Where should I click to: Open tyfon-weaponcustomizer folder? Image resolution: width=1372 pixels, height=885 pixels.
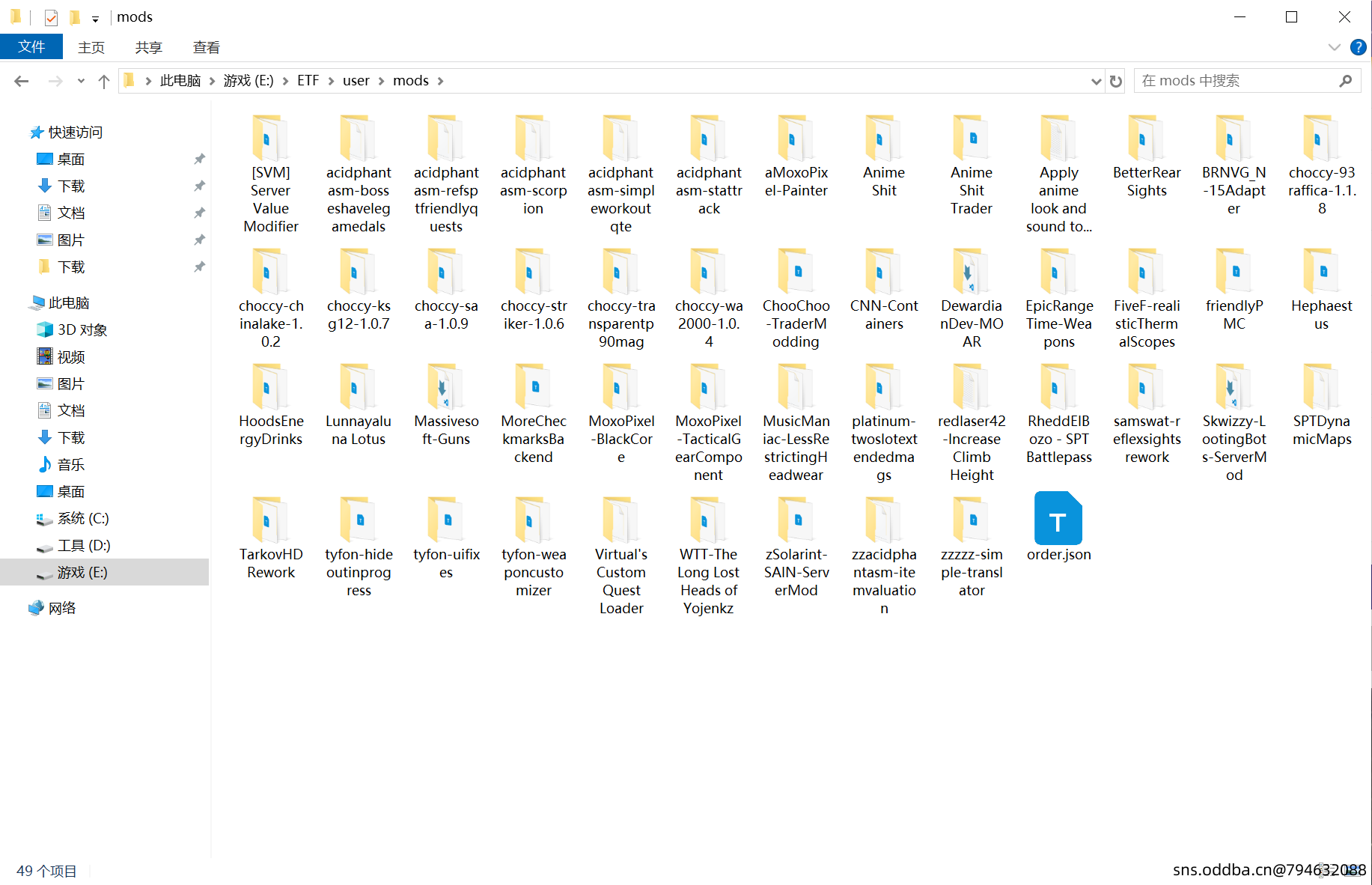(534, 547)
